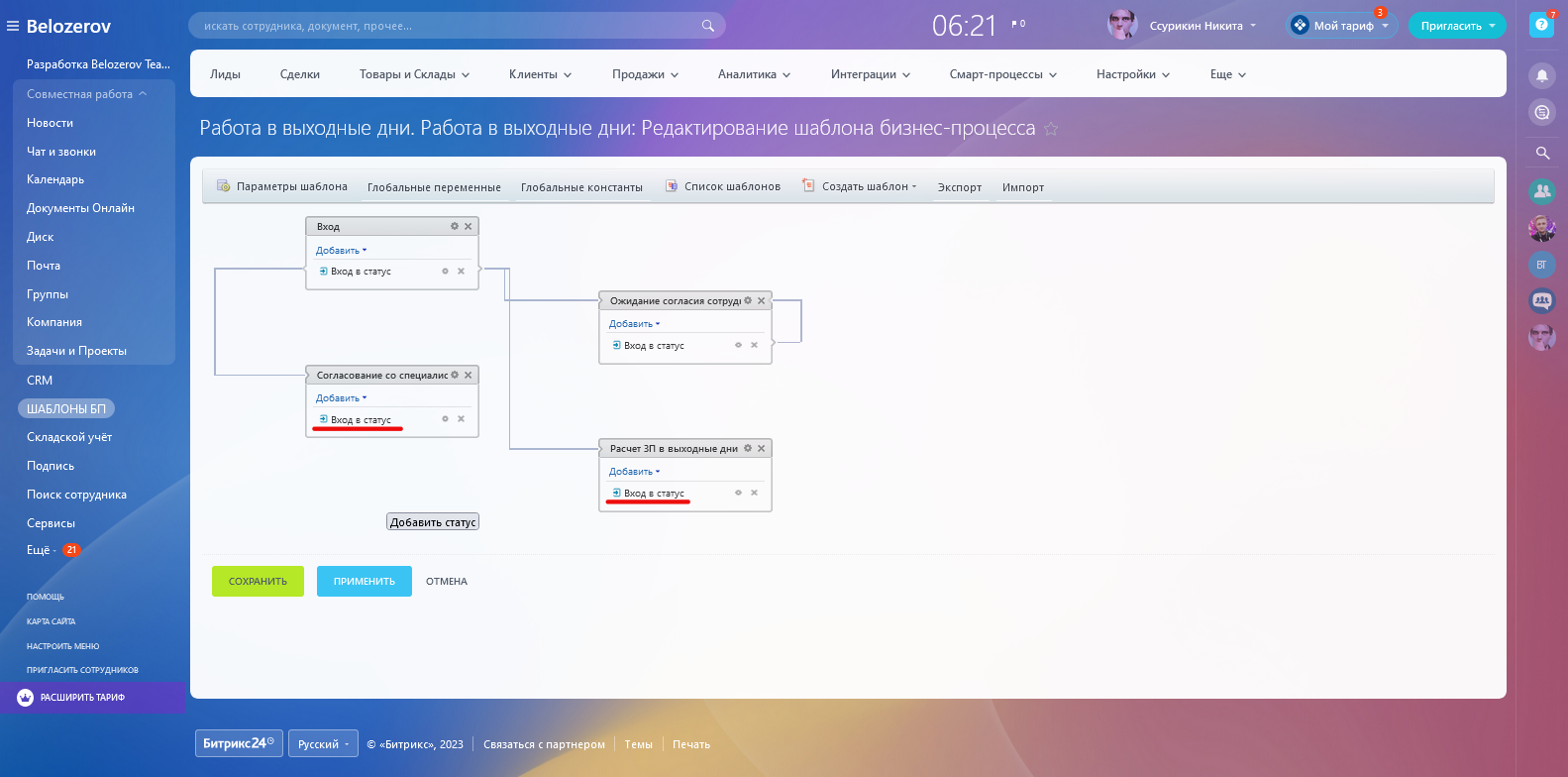1568x777 pixels.
Task: Open Создать шаблон dropdown
Action: point(860,186)
